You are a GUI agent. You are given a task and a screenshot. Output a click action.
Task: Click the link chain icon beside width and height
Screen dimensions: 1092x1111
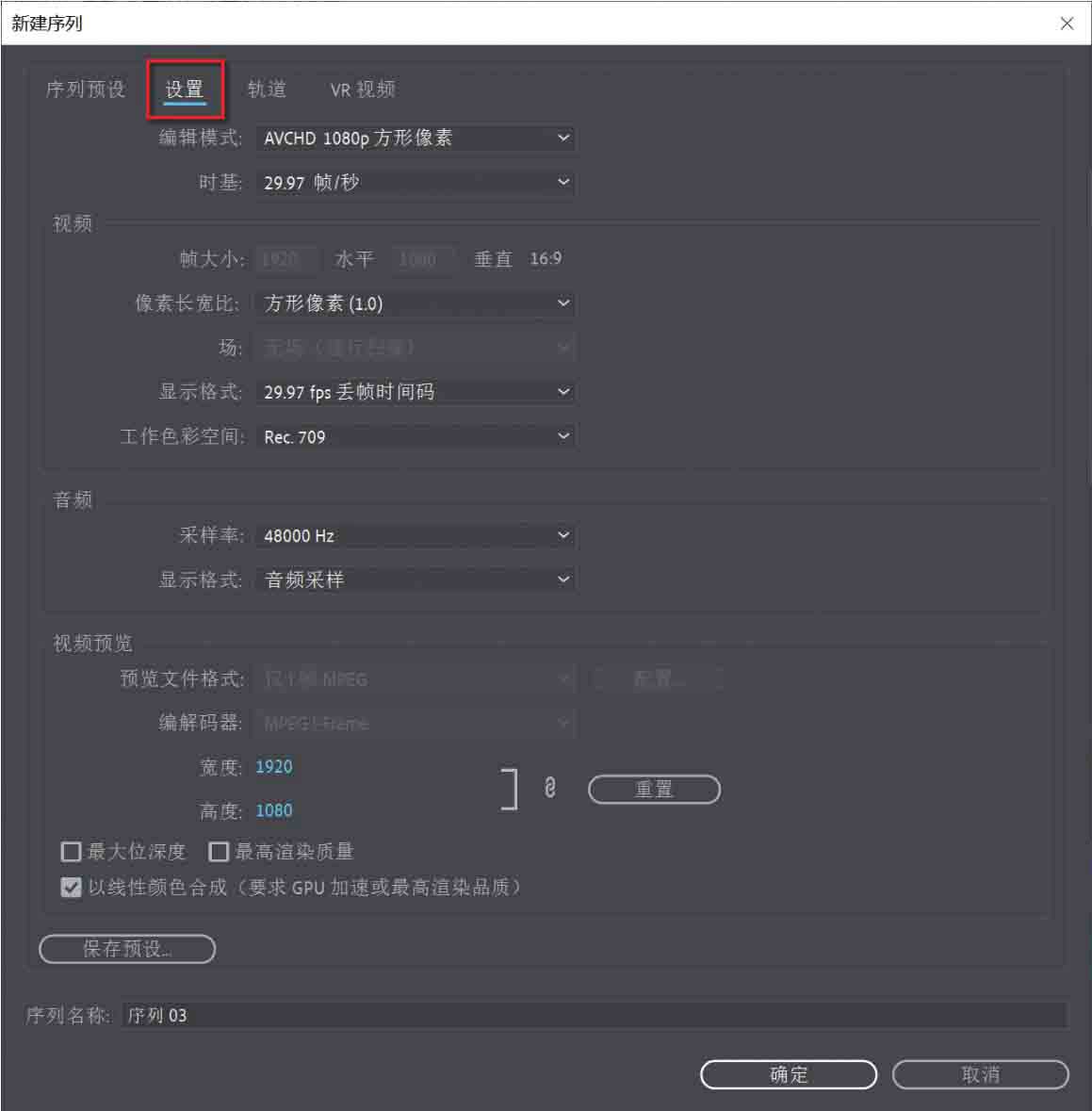click(550, 788)
